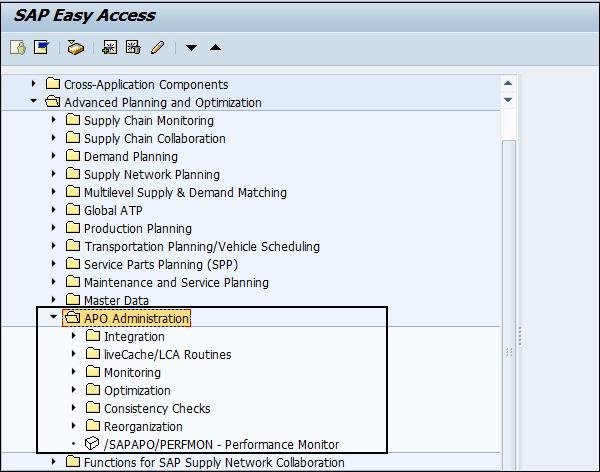Image resolution: width=600 pixels, height=472 pixels.
Task: Select the Supply Chain Monitoring tree entry
Action: (x=149, y=121)
